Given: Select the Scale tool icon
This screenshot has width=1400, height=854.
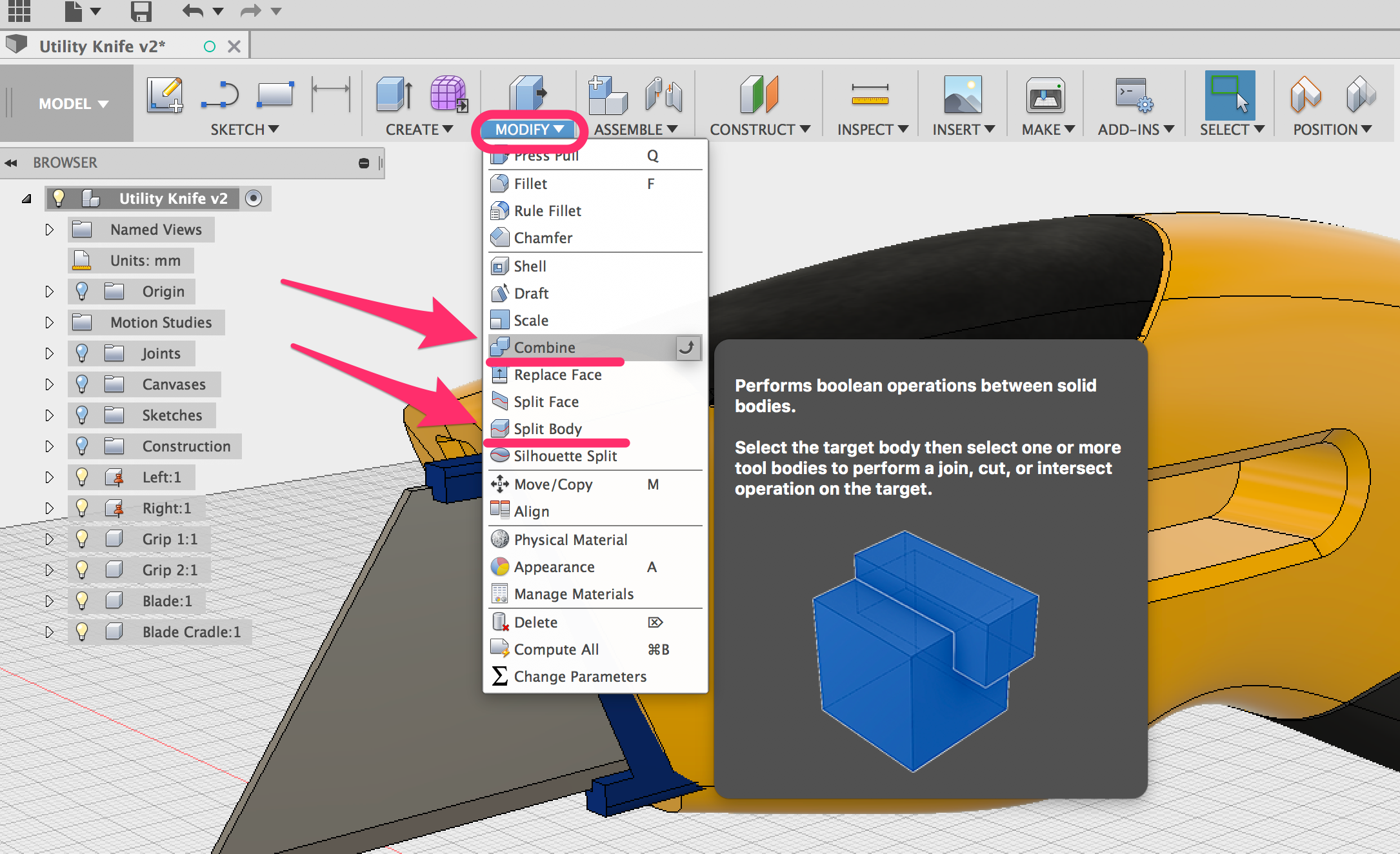Looking at the screenshot, I should click(500, 319).
